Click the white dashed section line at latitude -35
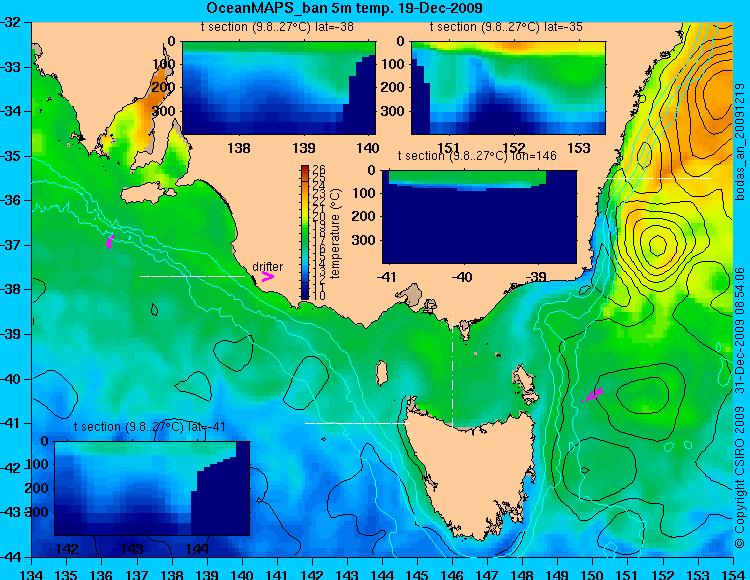 tap(659, 178)
